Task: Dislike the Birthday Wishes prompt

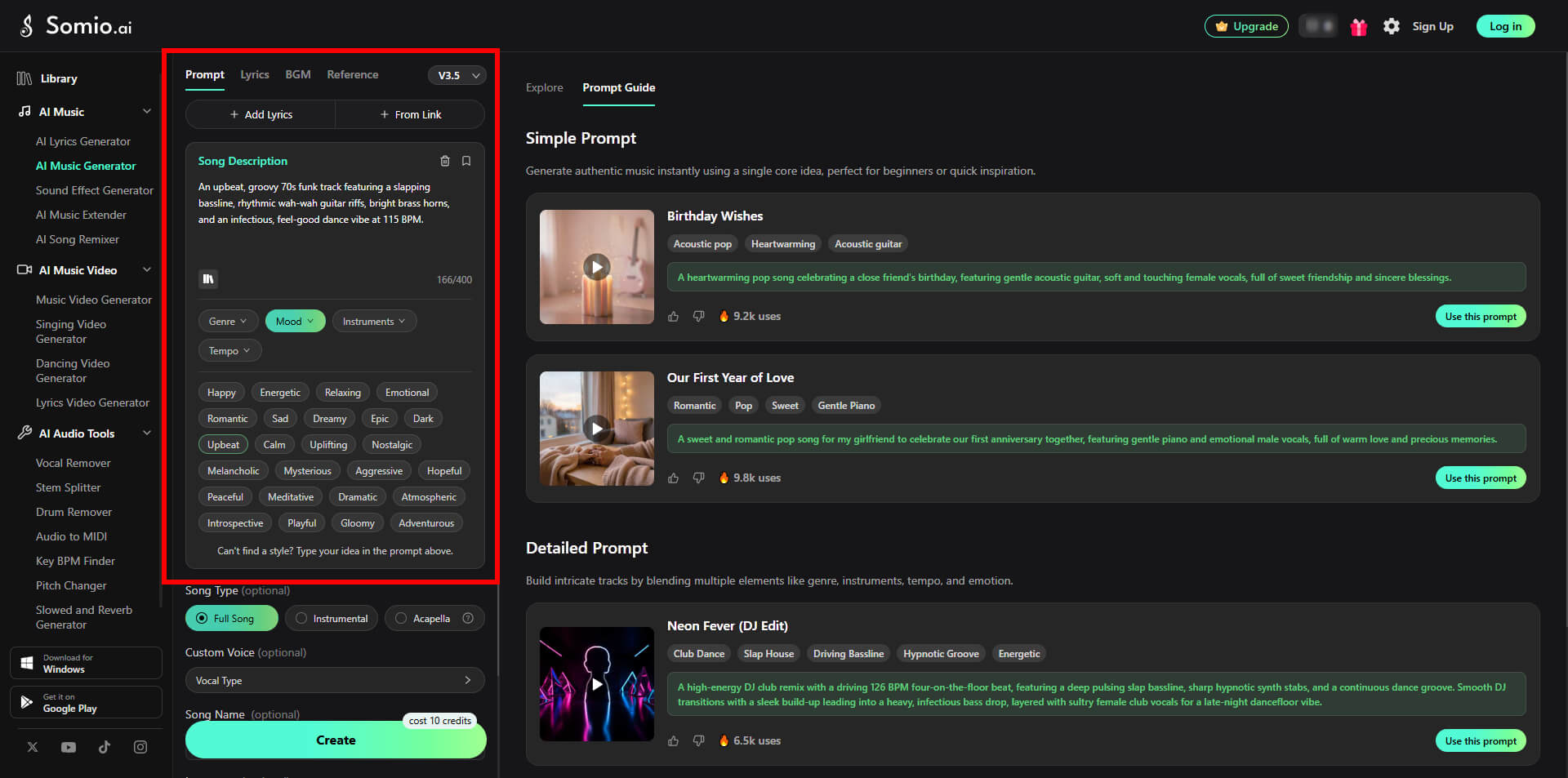Action: pyautogui.click(x=699, y=316)
